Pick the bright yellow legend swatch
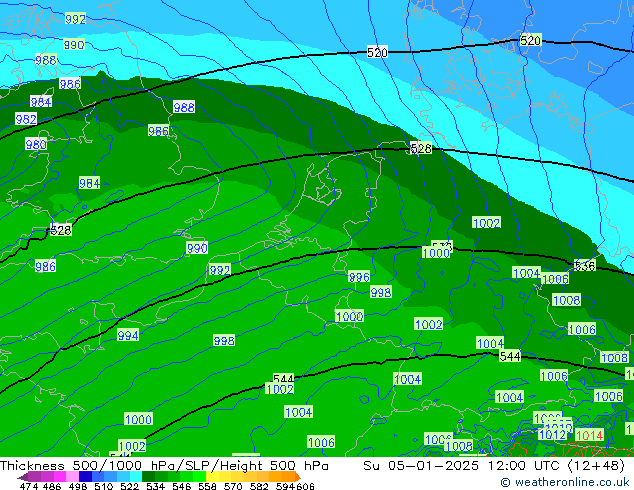 tap(212, 476)
